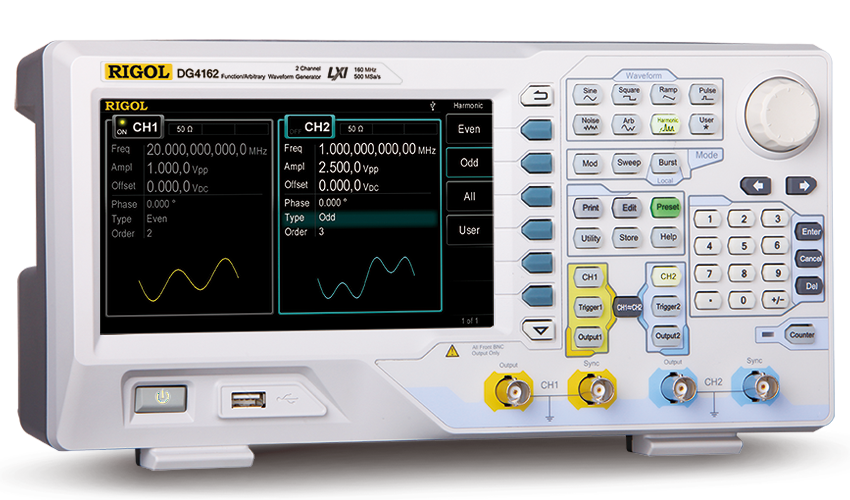
Task: Click the power button
Action: click(x=161, y=399)
